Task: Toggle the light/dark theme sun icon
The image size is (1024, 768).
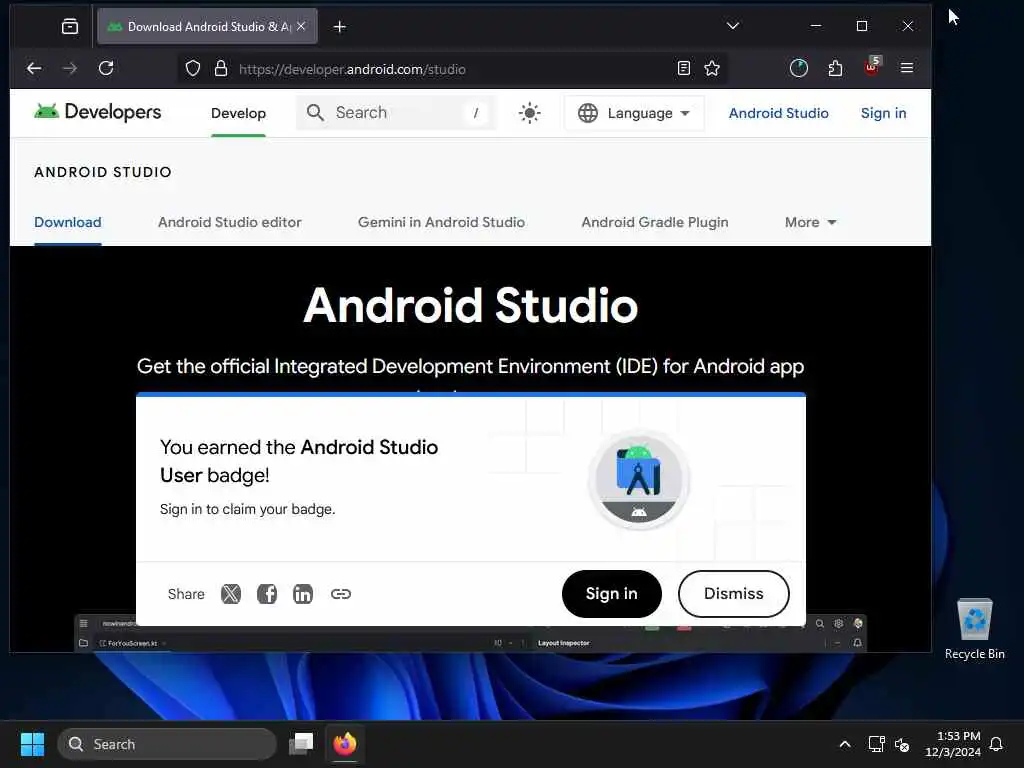Action: click(530, 113)
